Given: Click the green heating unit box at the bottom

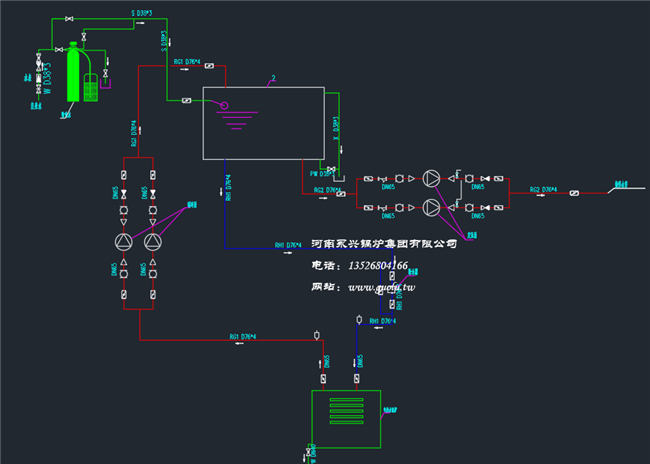Looking at the screenshot, I should coord(346,419).
